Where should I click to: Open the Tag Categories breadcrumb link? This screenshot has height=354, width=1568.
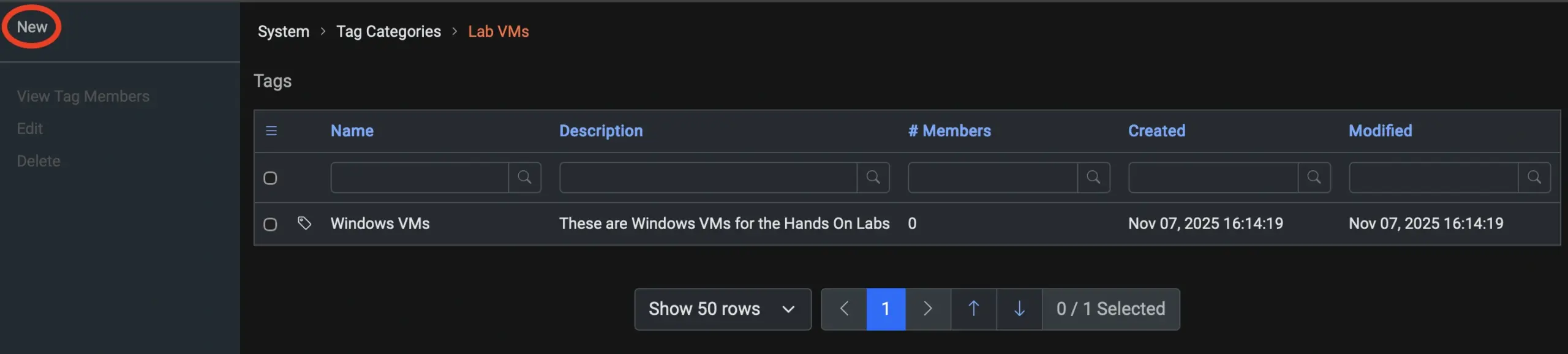(x=388, y=31)
